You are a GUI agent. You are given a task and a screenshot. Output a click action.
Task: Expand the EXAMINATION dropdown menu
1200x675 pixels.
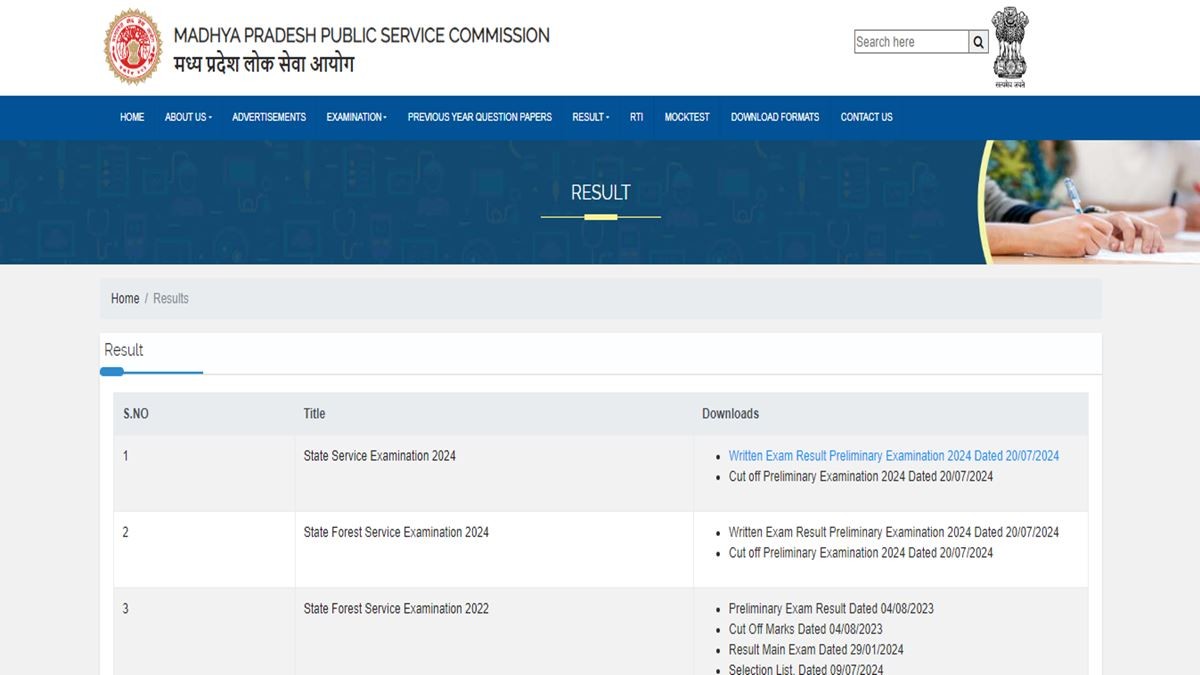pyautogui.click(x=356, y=117)
